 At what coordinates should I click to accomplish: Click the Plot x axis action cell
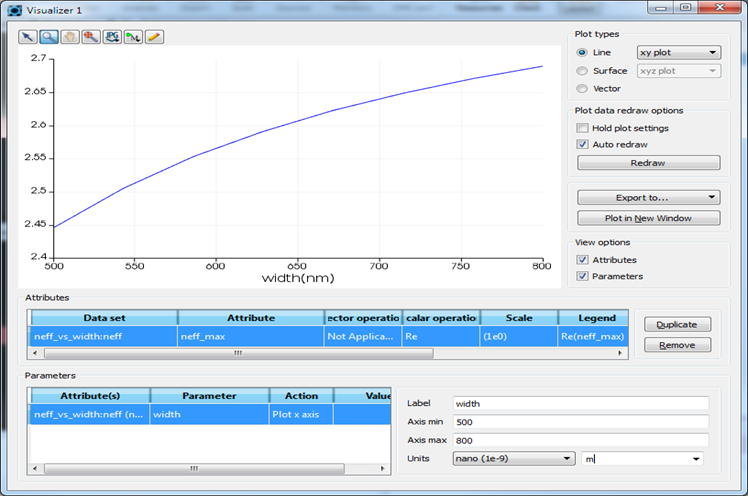(x=301, y=414)
